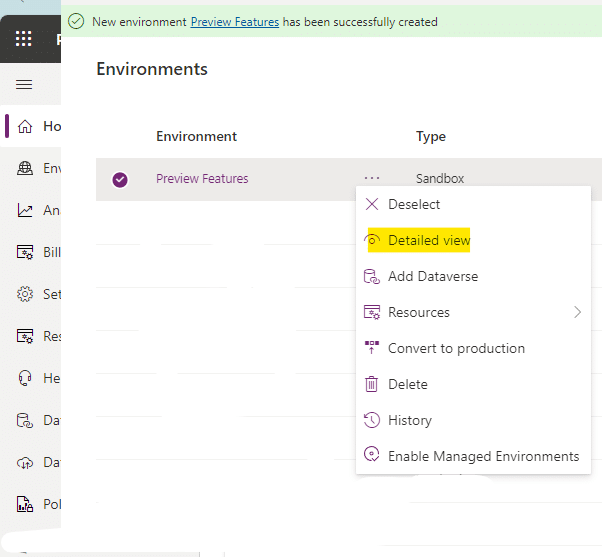Open Settings gear icon in sidebar
Image resolution: width=602 pixels, height=557 pixels.
pyautogui.click(x=26, y=295)
